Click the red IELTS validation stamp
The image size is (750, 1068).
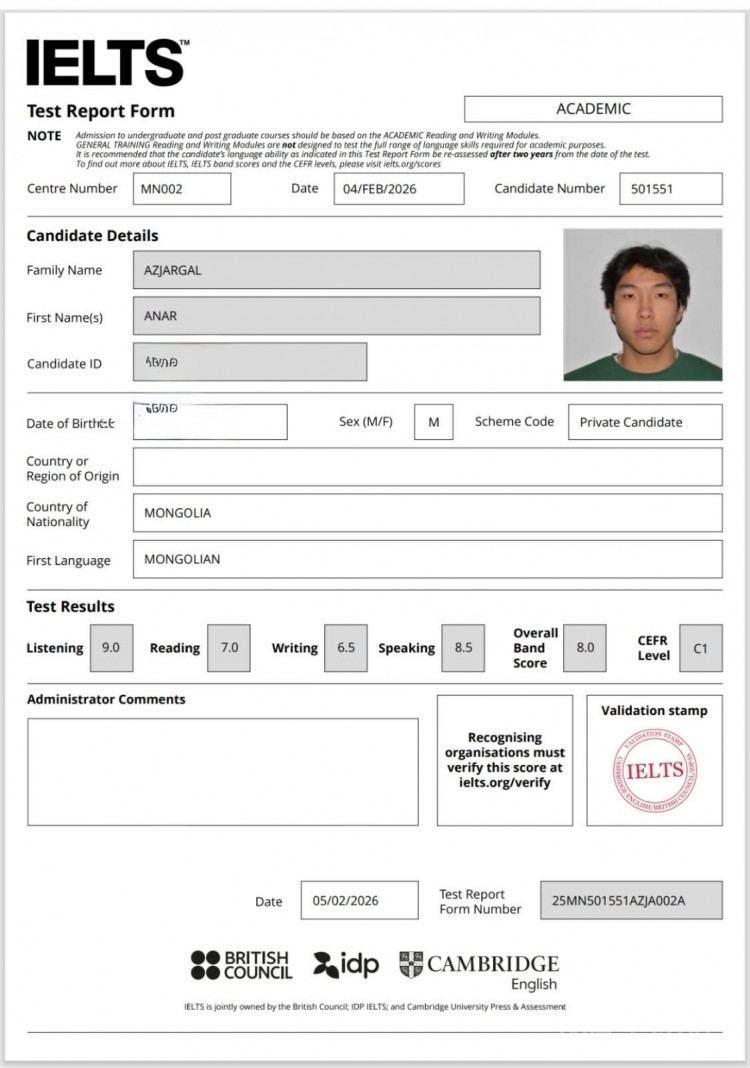[x=654, y=770]
